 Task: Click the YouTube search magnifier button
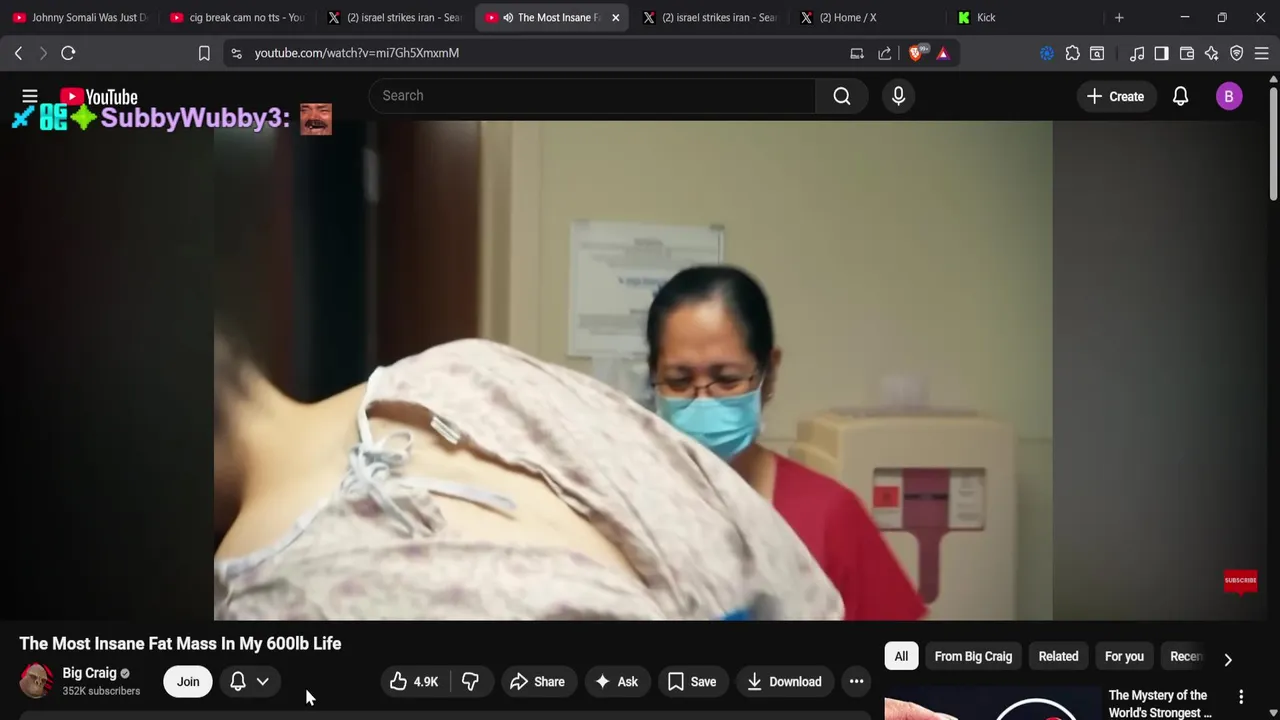(x=842, y=96)
